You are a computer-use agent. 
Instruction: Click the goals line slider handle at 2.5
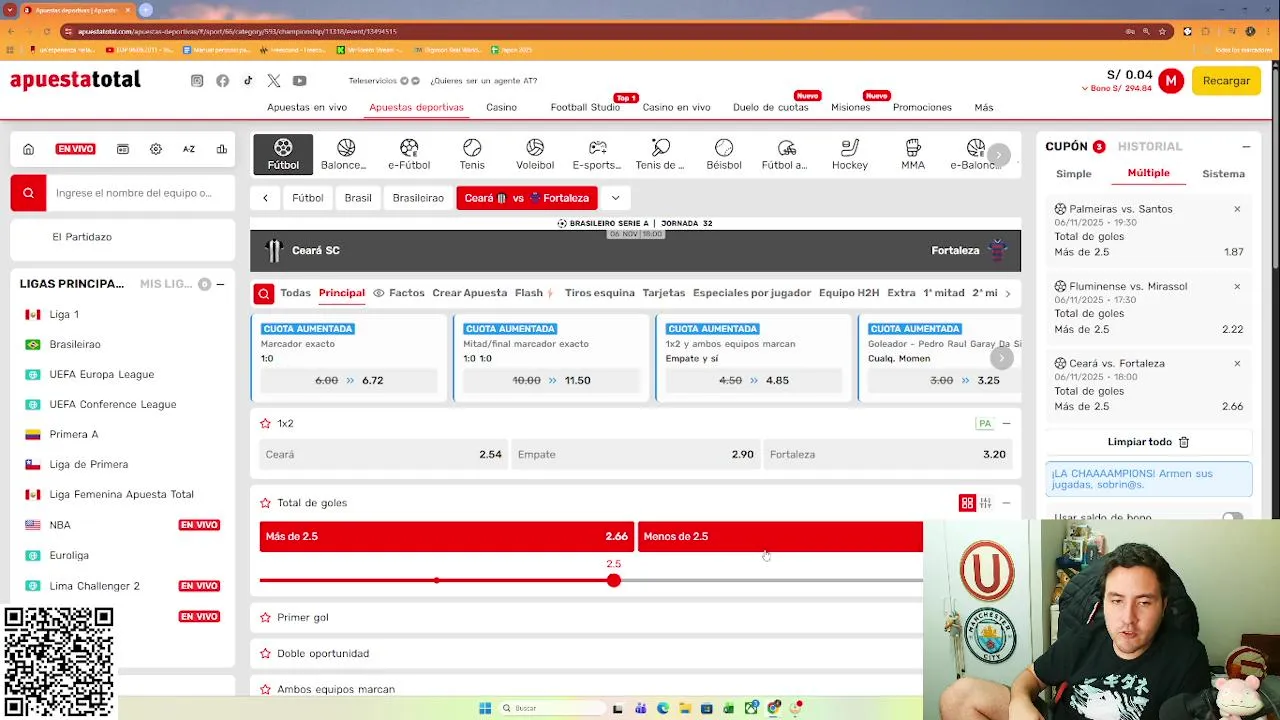(613, 580)
